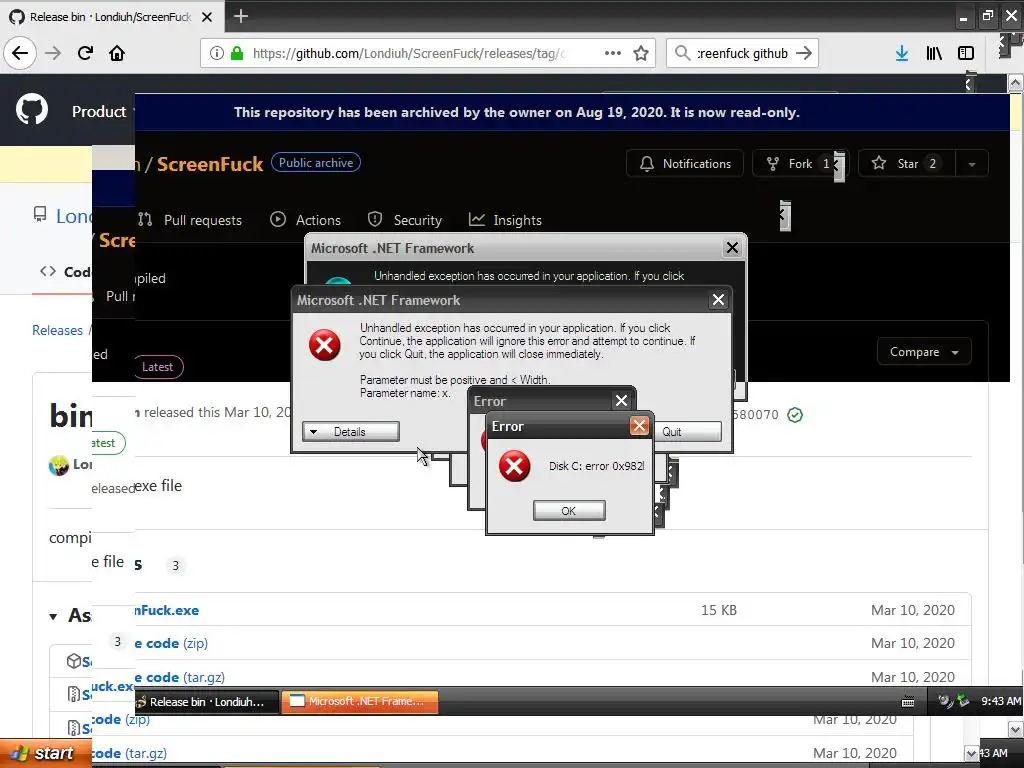
Task: Click the Product menu in GitHub header
Action: pos(99,112)
